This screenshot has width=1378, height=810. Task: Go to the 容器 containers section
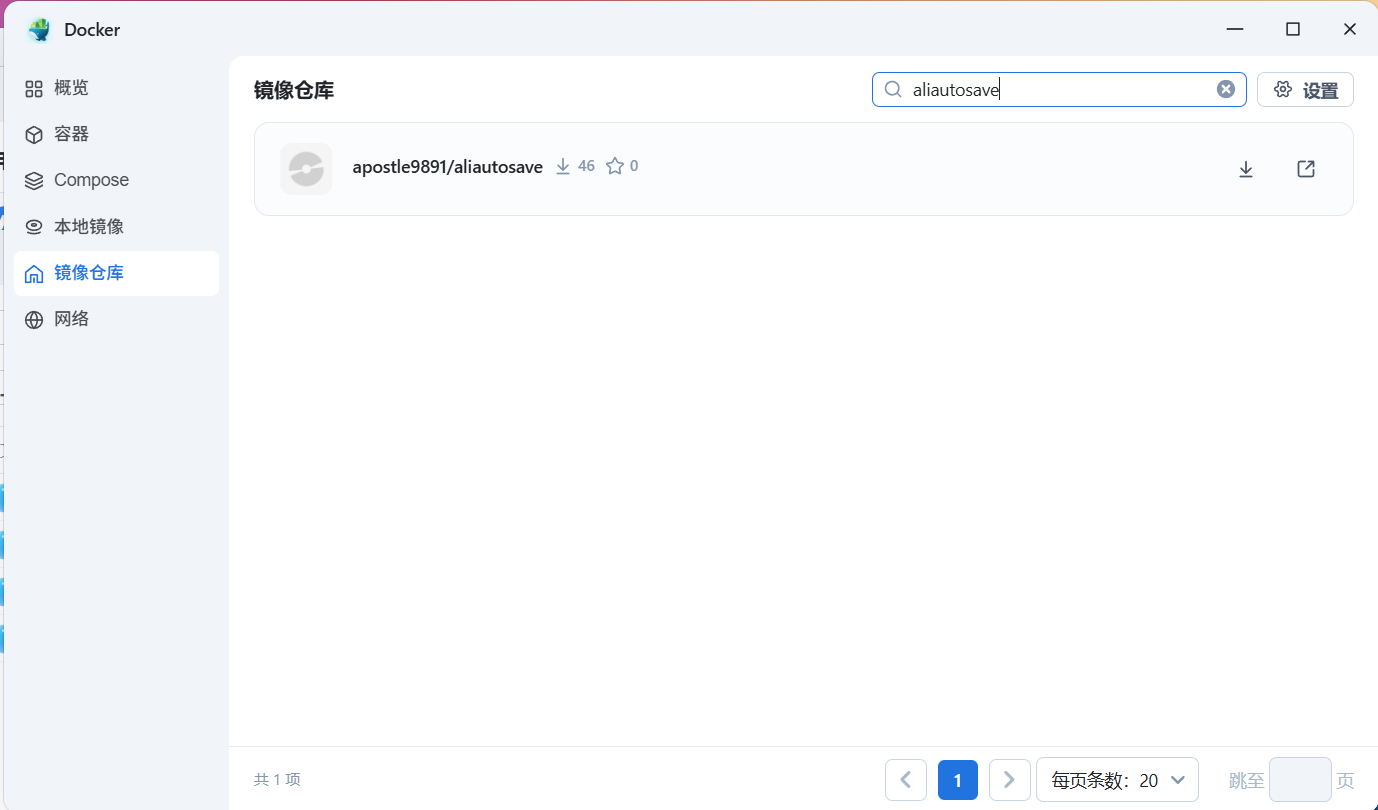(x=71, y=134)
